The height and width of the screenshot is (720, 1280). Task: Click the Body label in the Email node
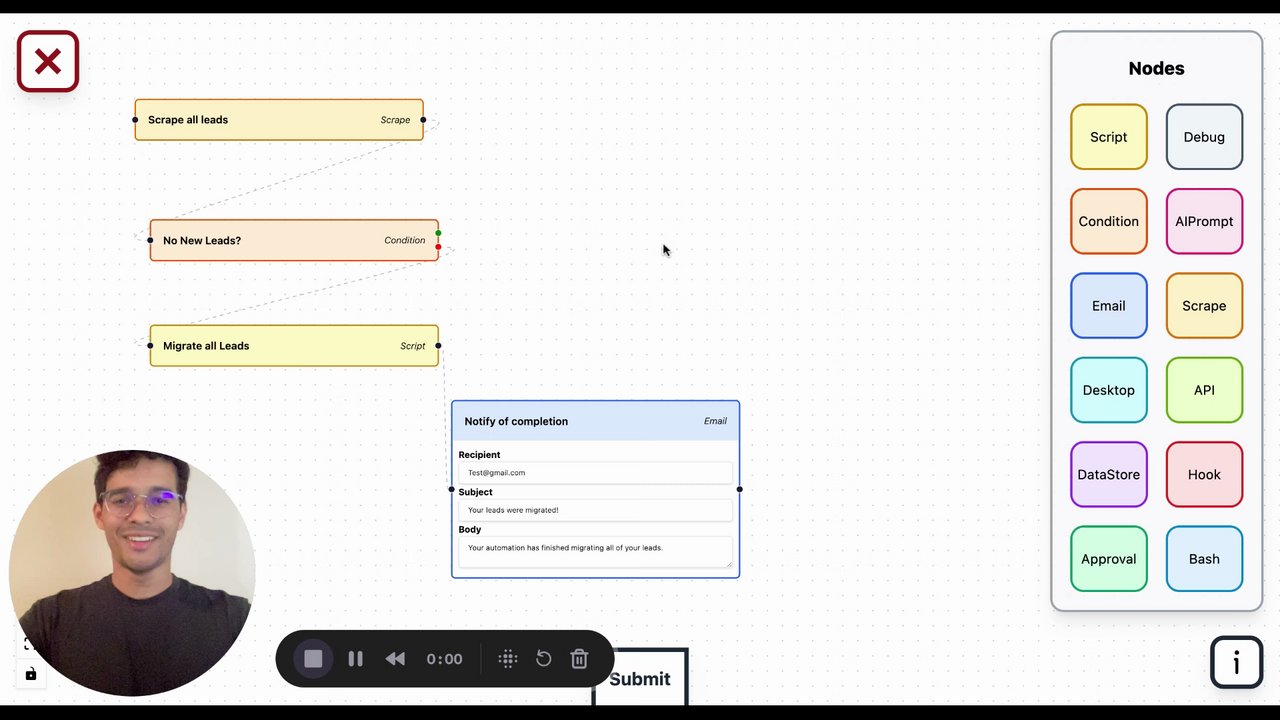tap(470, 529)
